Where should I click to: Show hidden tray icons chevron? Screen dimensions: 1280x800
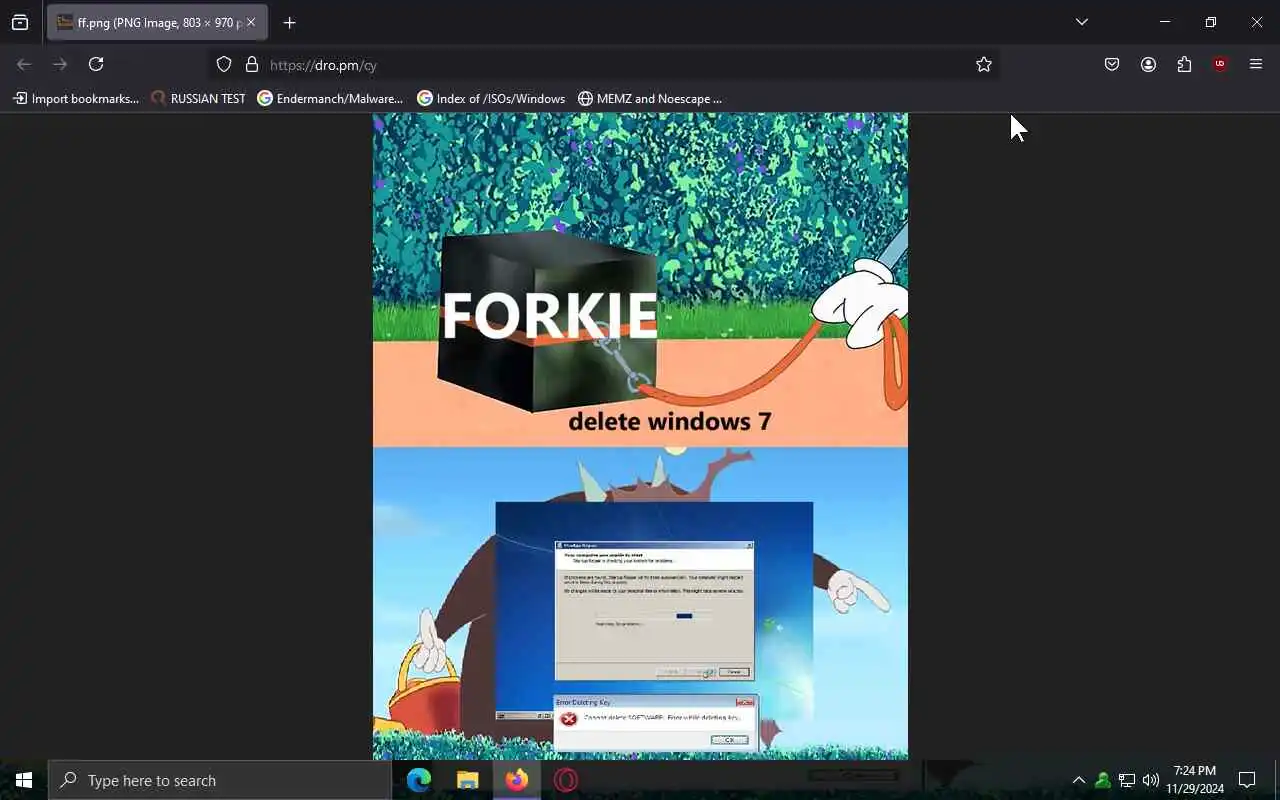[x=1078, y=780]
